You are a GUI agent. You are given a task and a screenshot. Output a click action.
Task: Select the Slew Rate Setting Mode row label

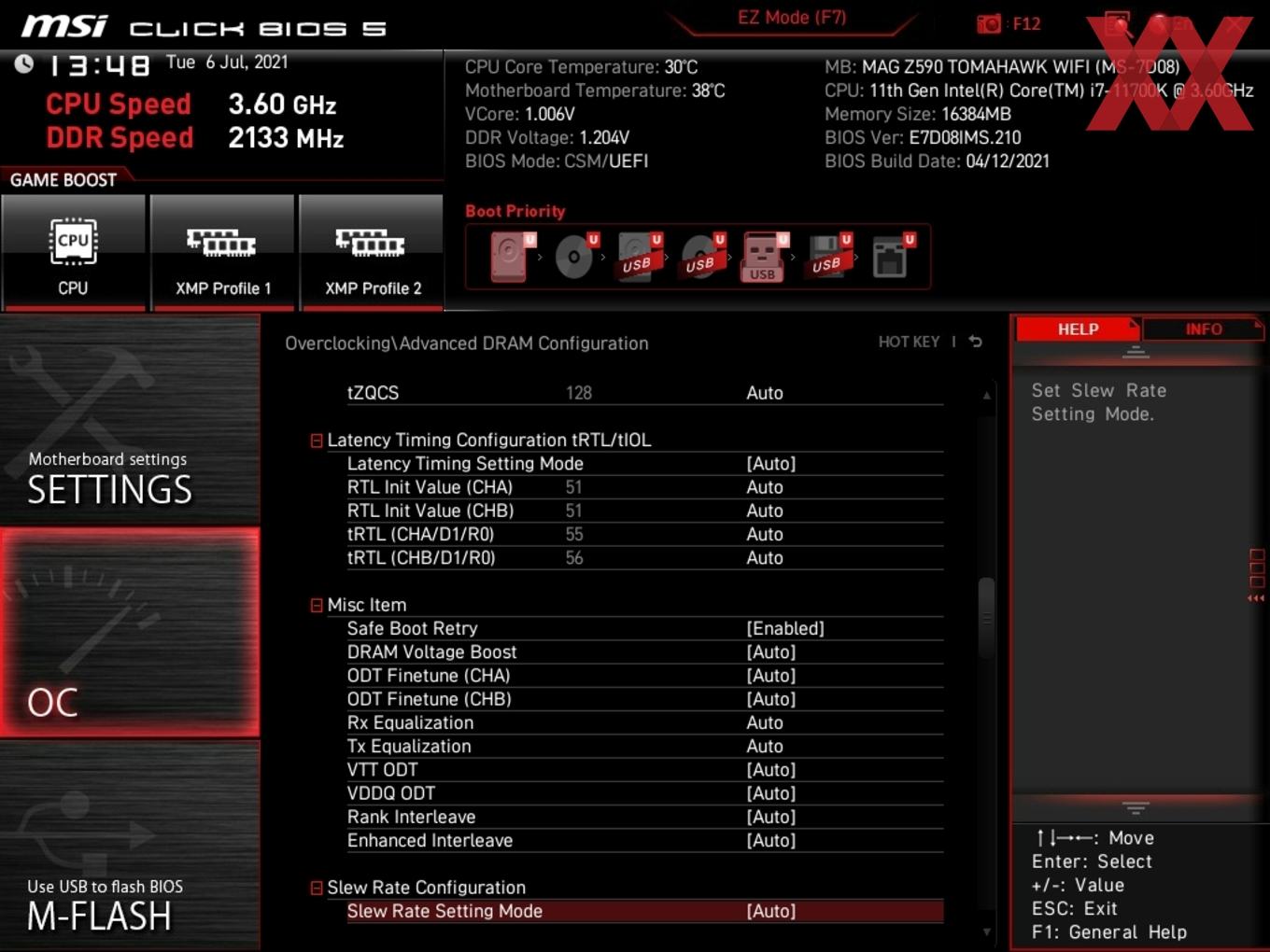pos(444,911)
